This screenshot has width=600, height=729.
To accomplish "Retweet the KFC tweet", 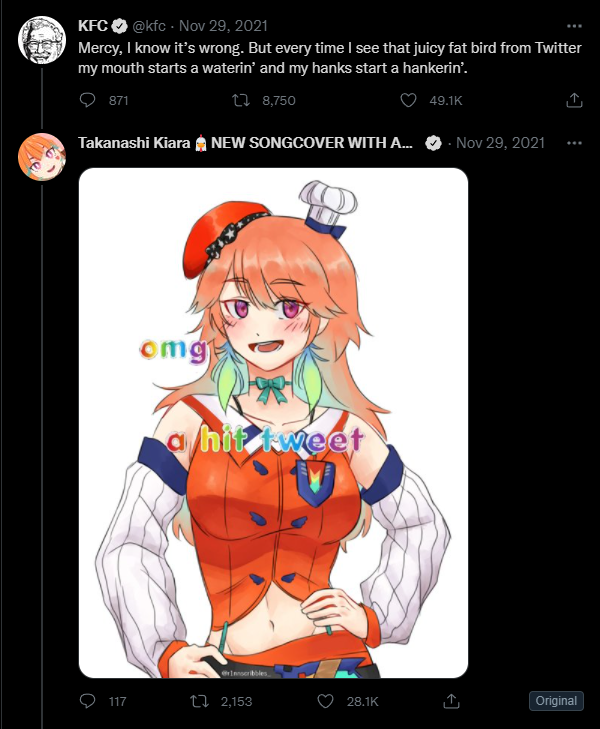I will [241, 100].
